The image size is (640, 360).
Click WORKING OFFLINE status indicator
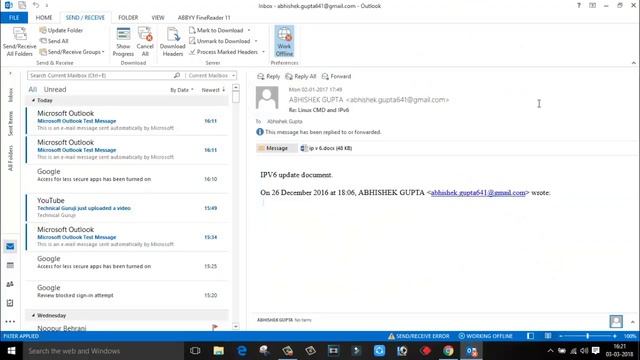click(485, 336)
